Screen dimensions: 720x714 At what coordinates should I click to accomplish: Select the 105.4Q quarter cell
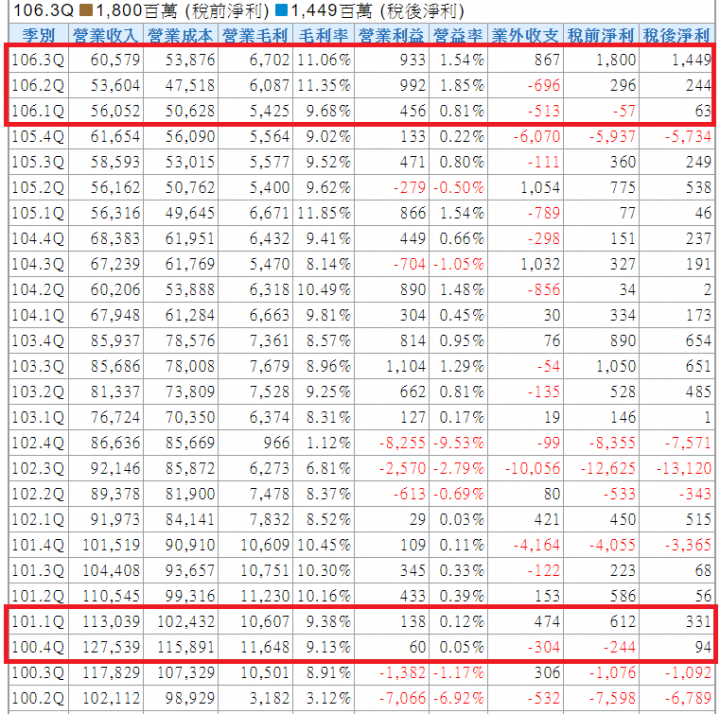point(39,136)
